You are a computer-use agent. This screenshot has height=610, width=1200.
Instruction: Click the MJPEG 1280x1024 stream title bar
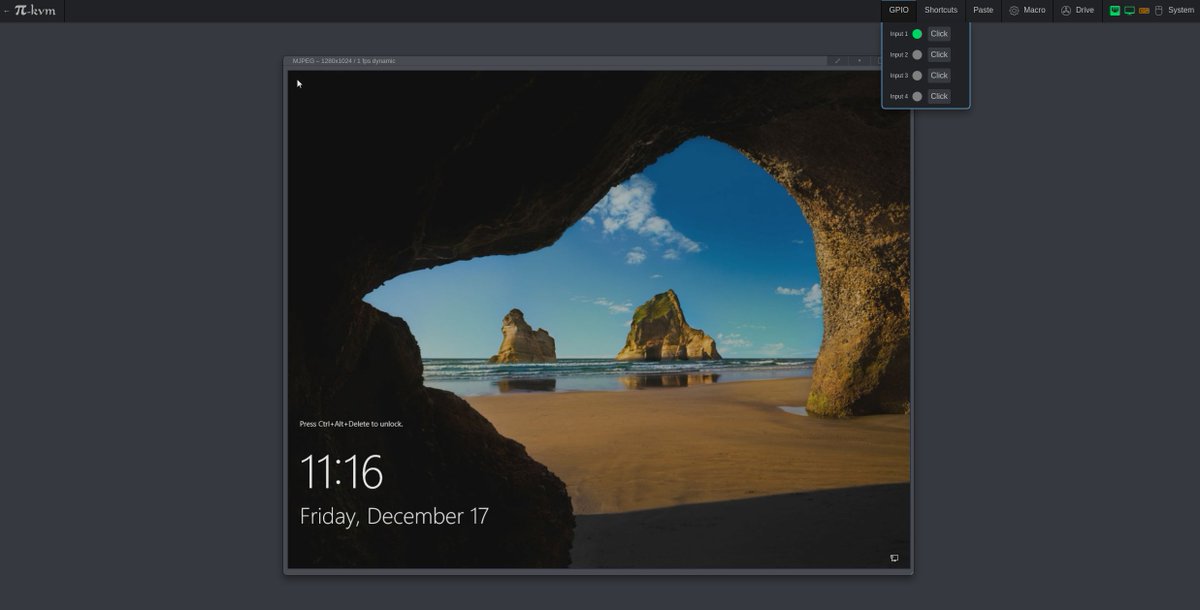(x=555, y=61)
